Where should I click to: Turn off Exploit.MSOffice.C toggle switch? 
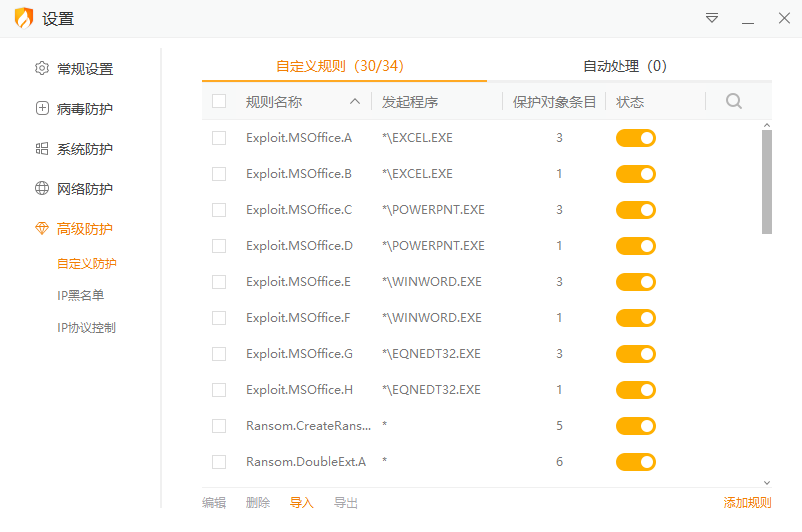636,210
